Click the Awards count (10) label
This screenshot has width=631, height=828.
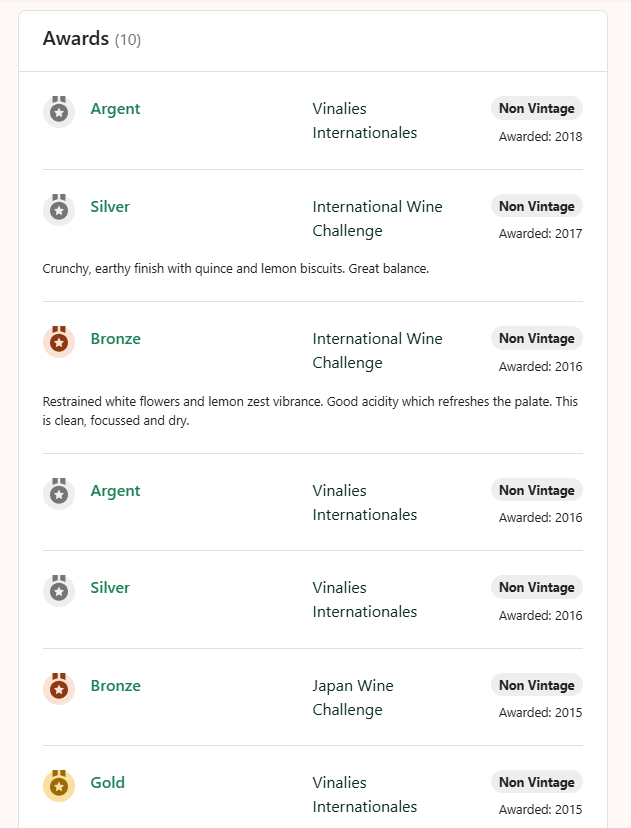click(128, 40)
